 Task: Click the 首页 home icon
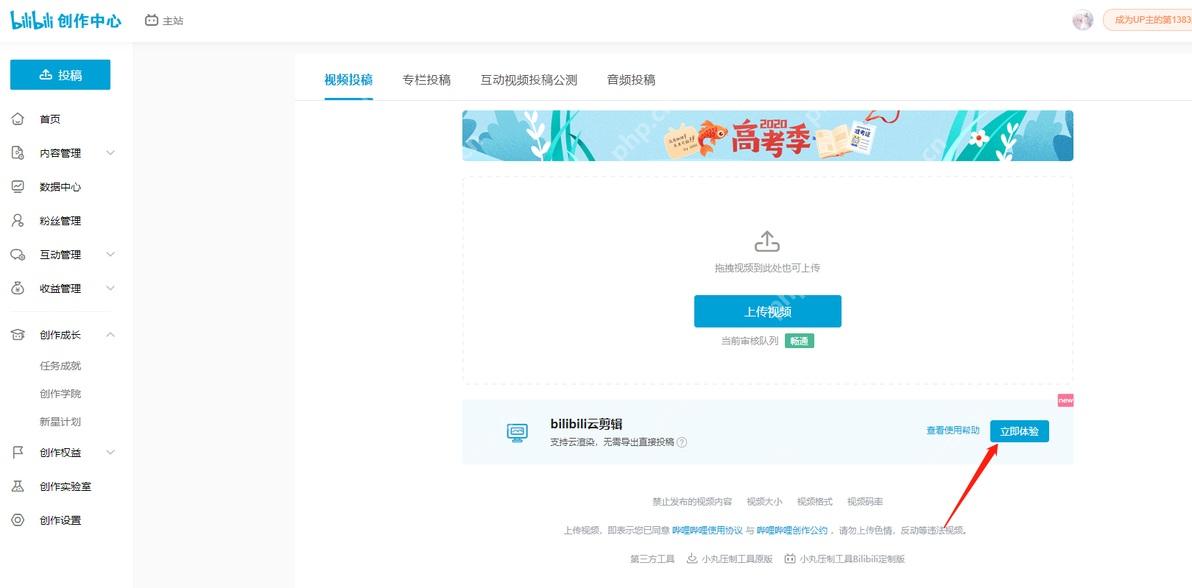pos(17,119)
